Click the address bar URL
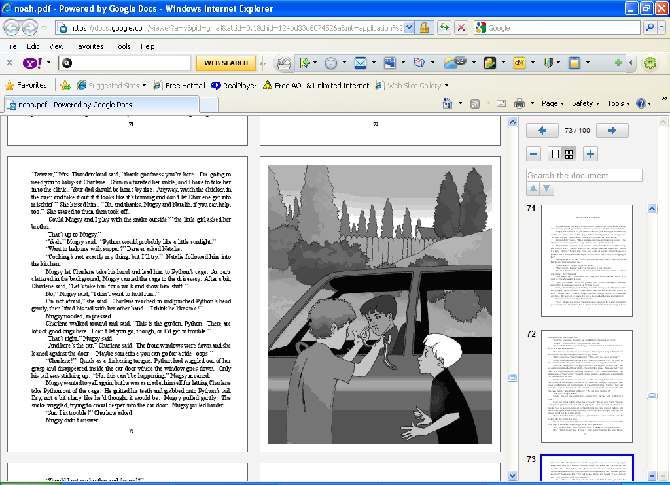 click(x=233, y=28)
